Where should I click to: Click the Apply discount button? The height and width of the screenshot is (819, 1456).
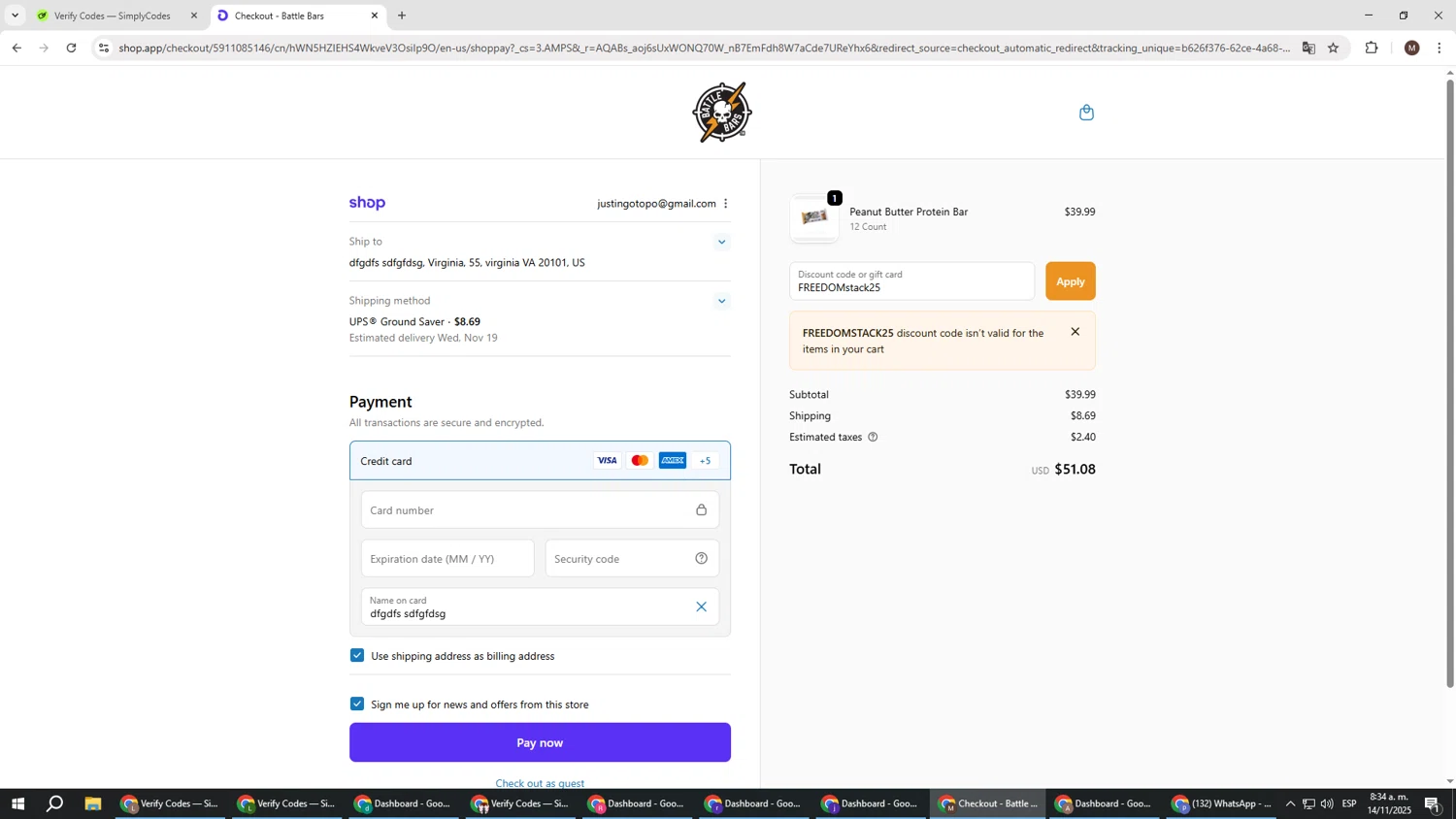pos(1070,281)
